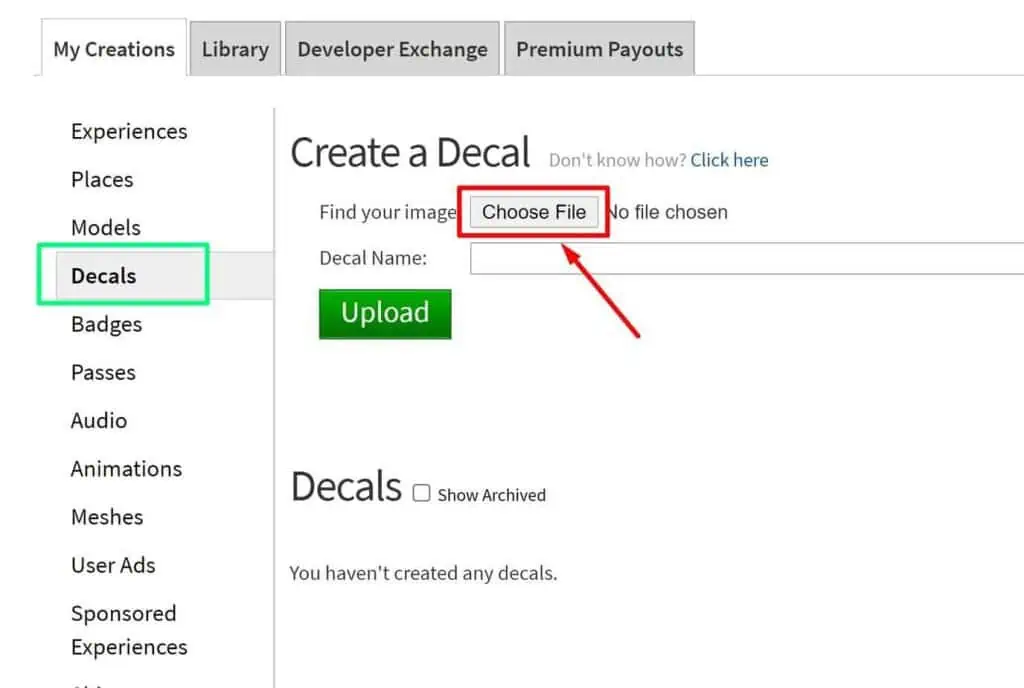This screenshot has width=1024, height=688.
Task: Click the Choose File button
Action: pyautogui.click(x=534, y=211)
